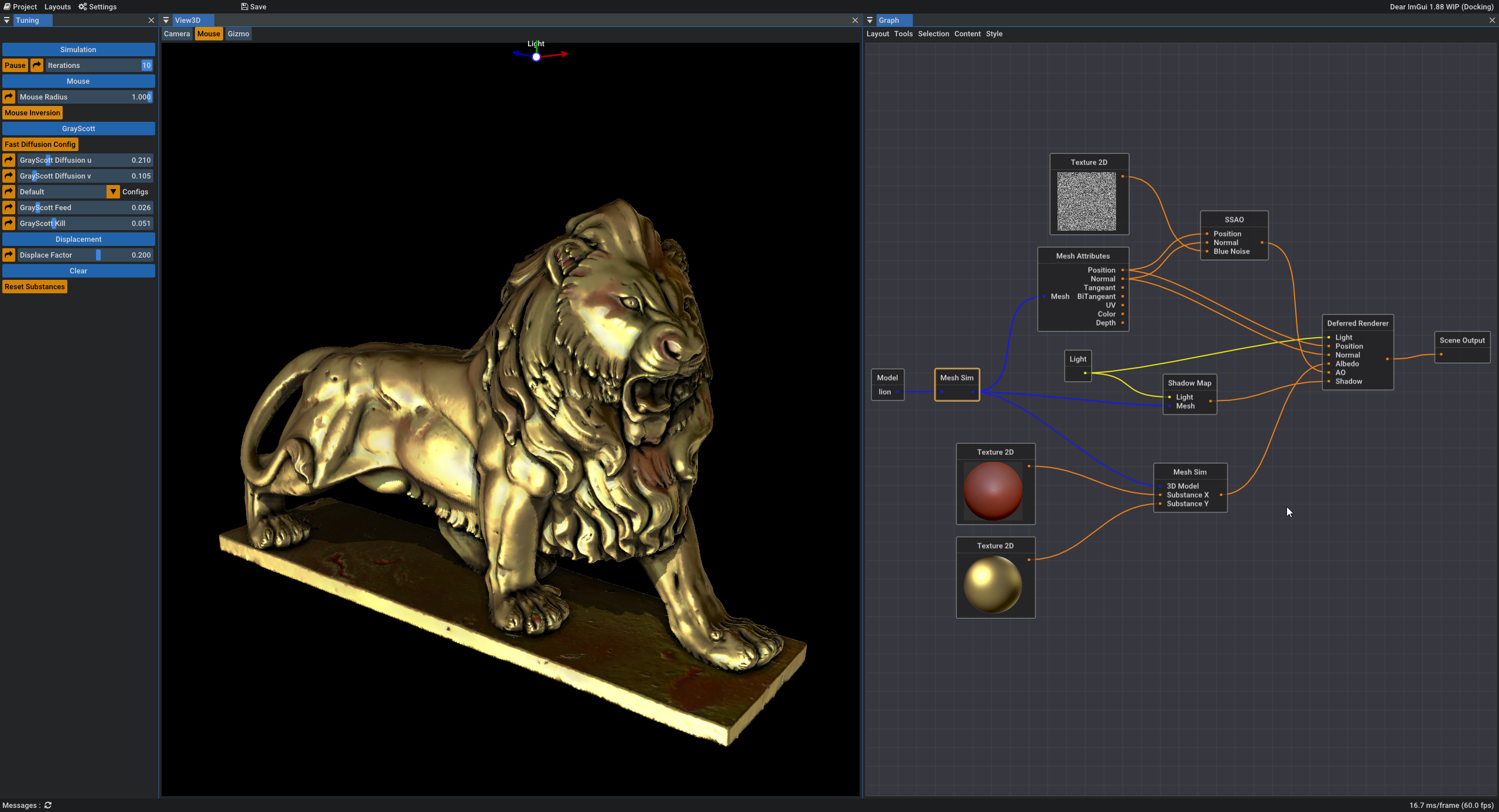The width and height of the screenshot is (1499, 812).
Task: Click reset arrow beside Displace Factor
Action: 9,255
